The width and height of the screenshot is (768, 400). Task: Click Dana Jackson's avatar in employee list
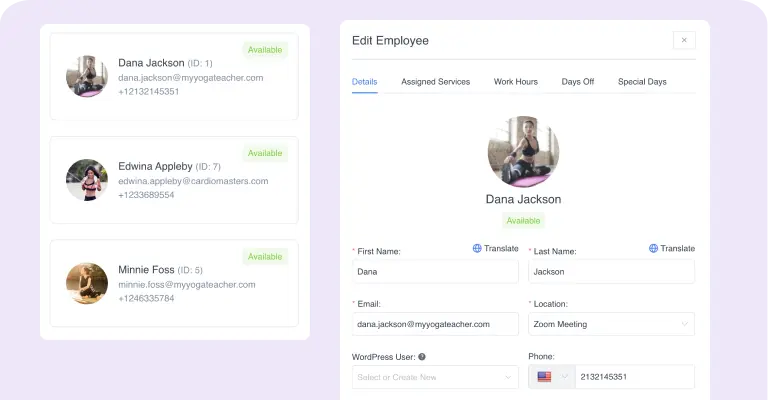point(87,76)
